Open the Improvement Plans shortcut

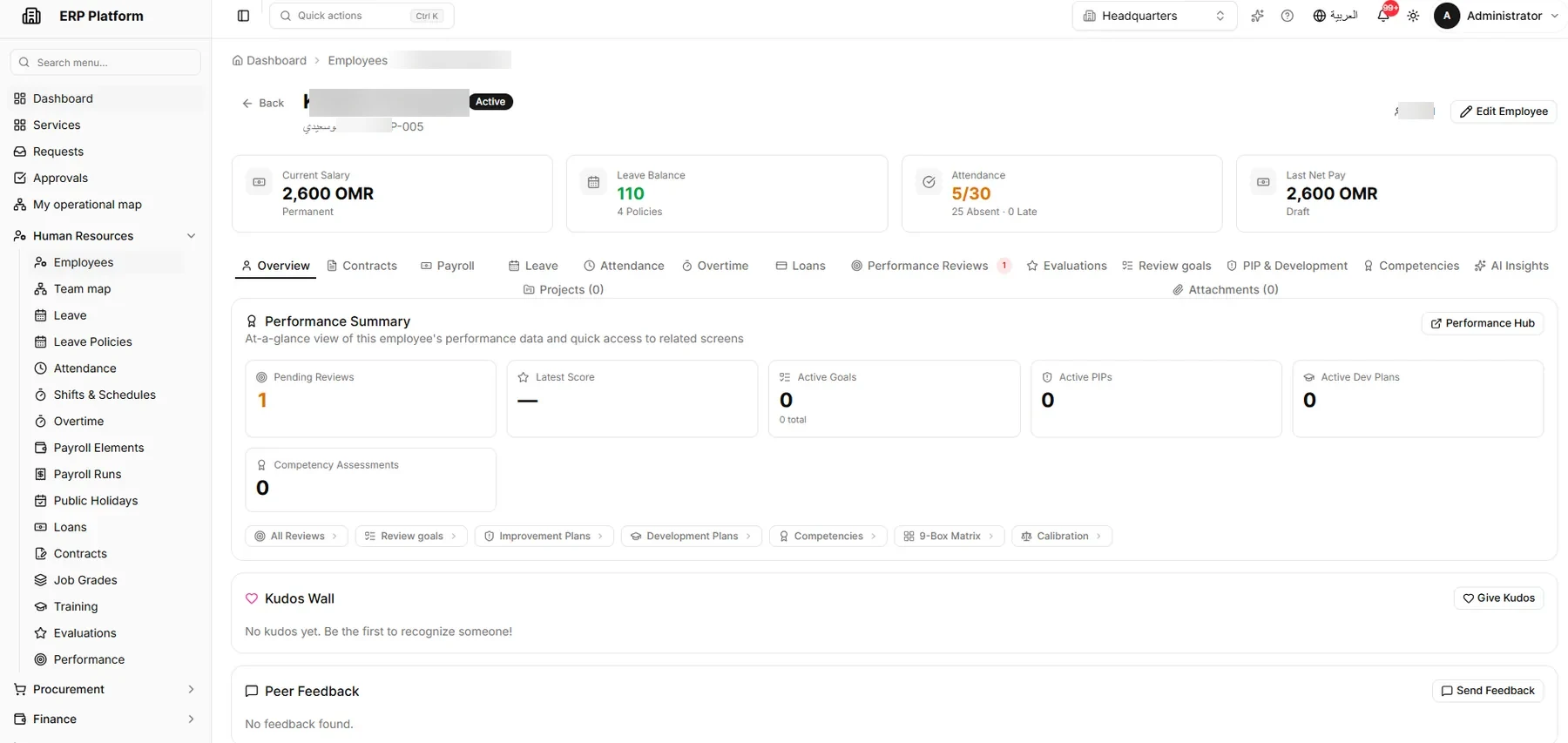[x=544, y=537]
